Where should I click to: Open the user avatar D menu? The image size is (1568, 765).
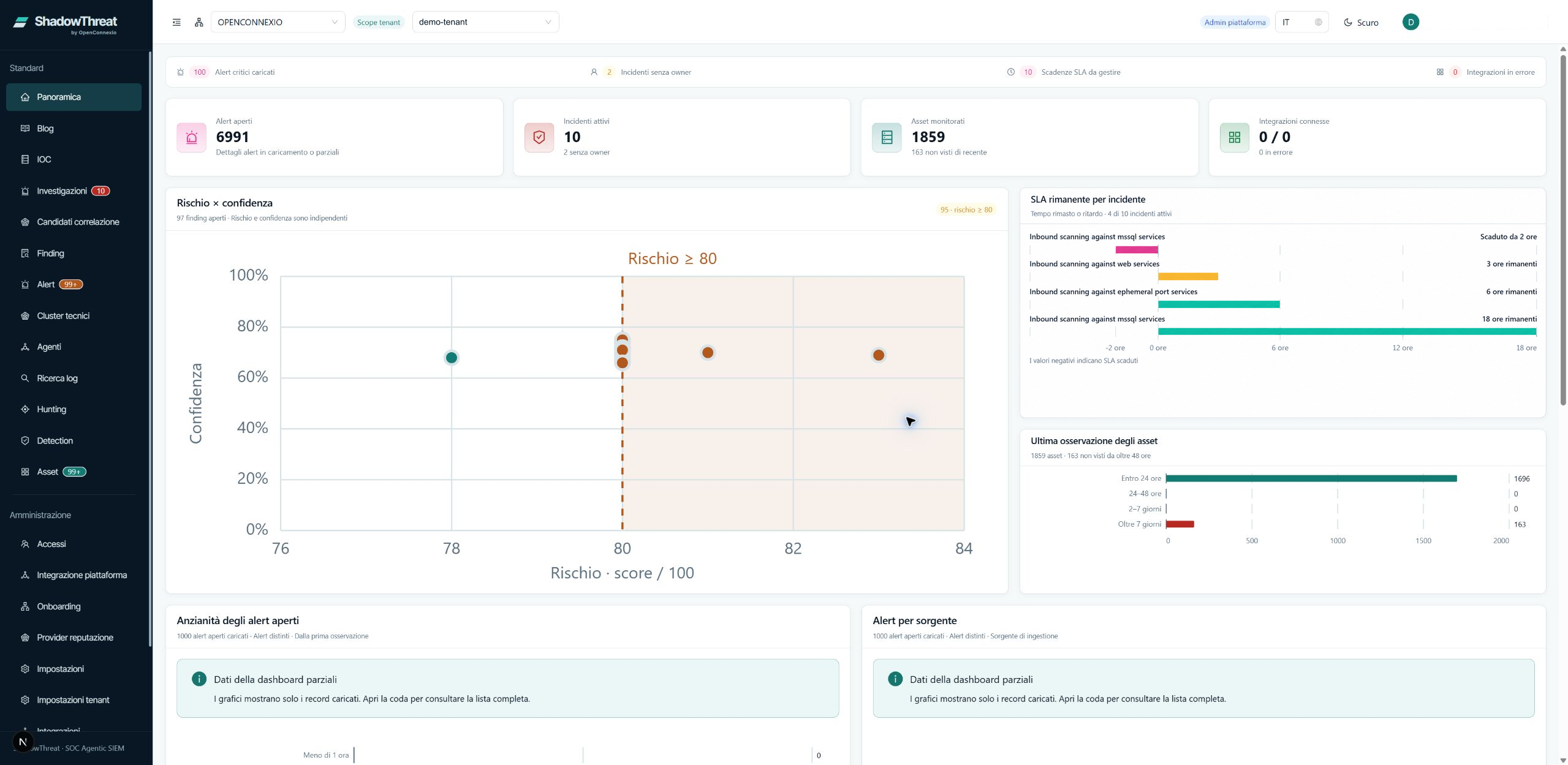[x=1411, y=22]
